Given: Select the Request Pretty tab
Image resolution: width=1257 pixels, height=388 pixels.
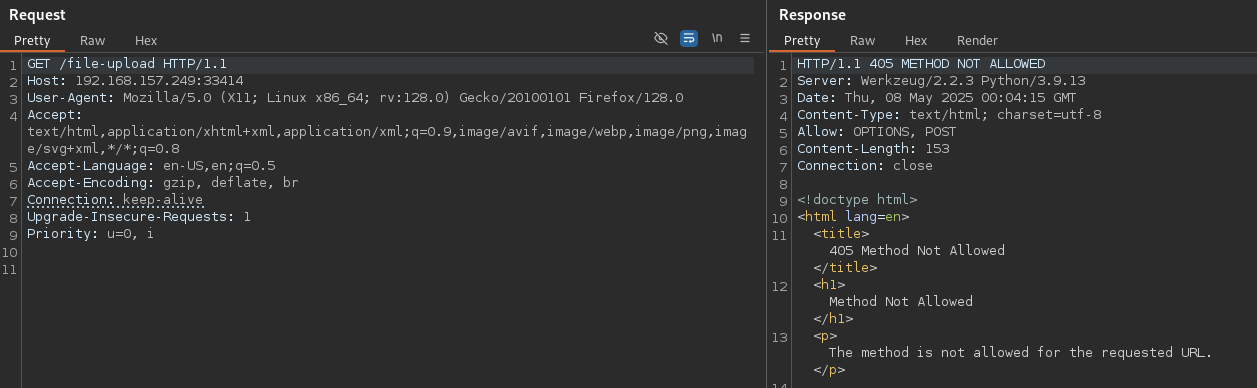Looking at the screenshot, I should (x=32, y=41).
